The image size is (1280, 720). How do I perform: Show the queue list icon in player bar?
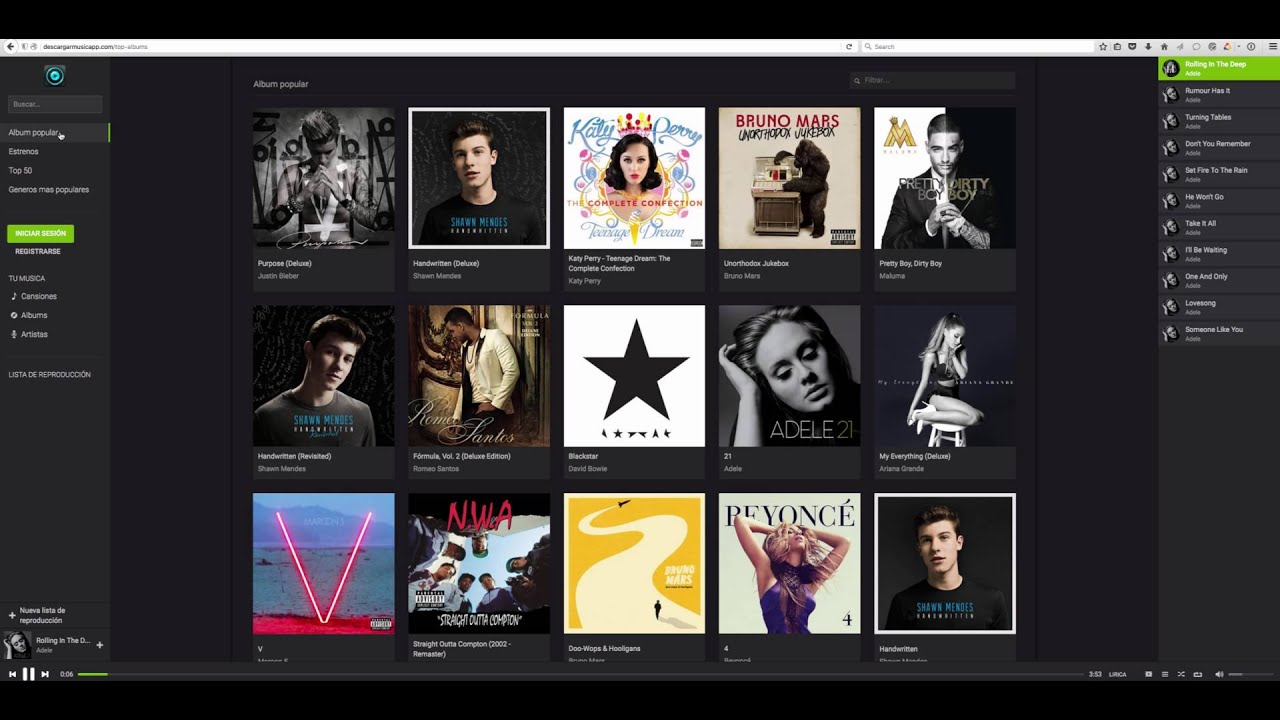[x=1165, y=674]
